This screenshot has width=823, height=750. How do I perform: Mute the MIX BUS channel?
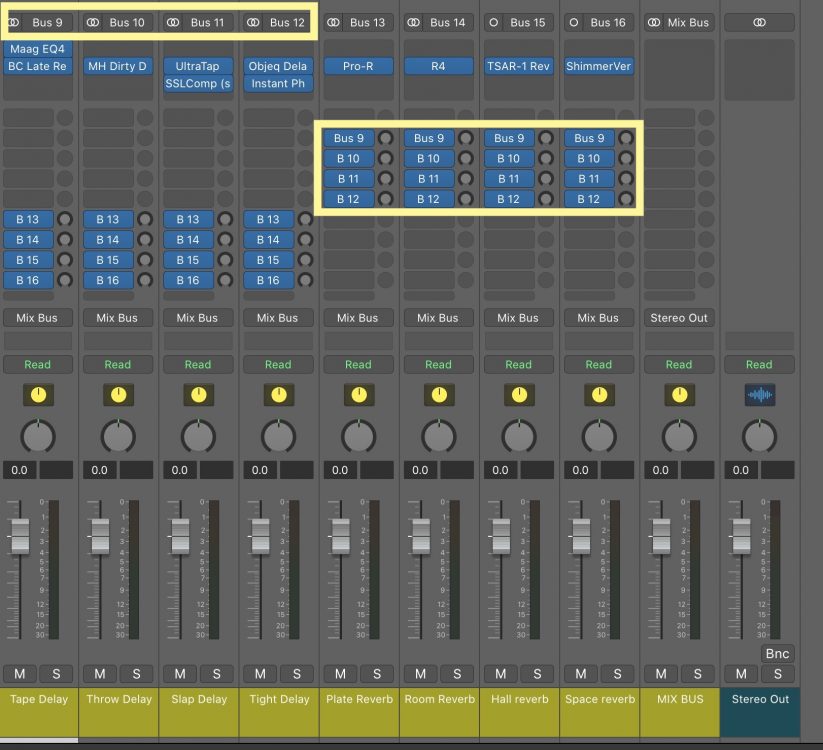point(661,674)
